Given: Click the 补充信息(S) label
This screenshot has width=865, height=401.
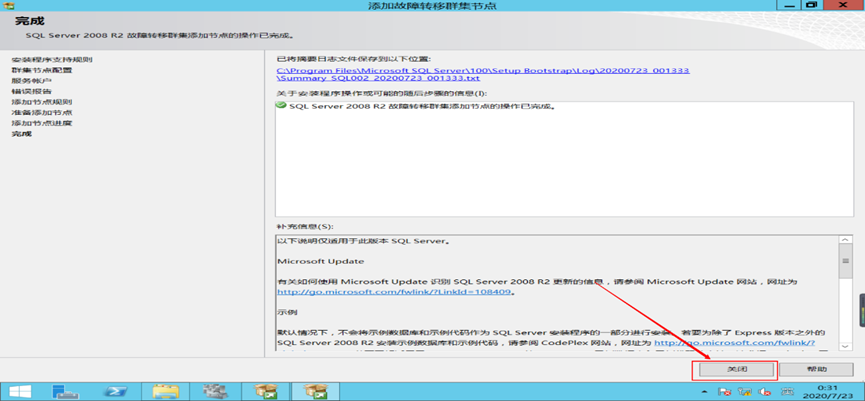Looking at the screenshot, I should [x=305, y=227].
